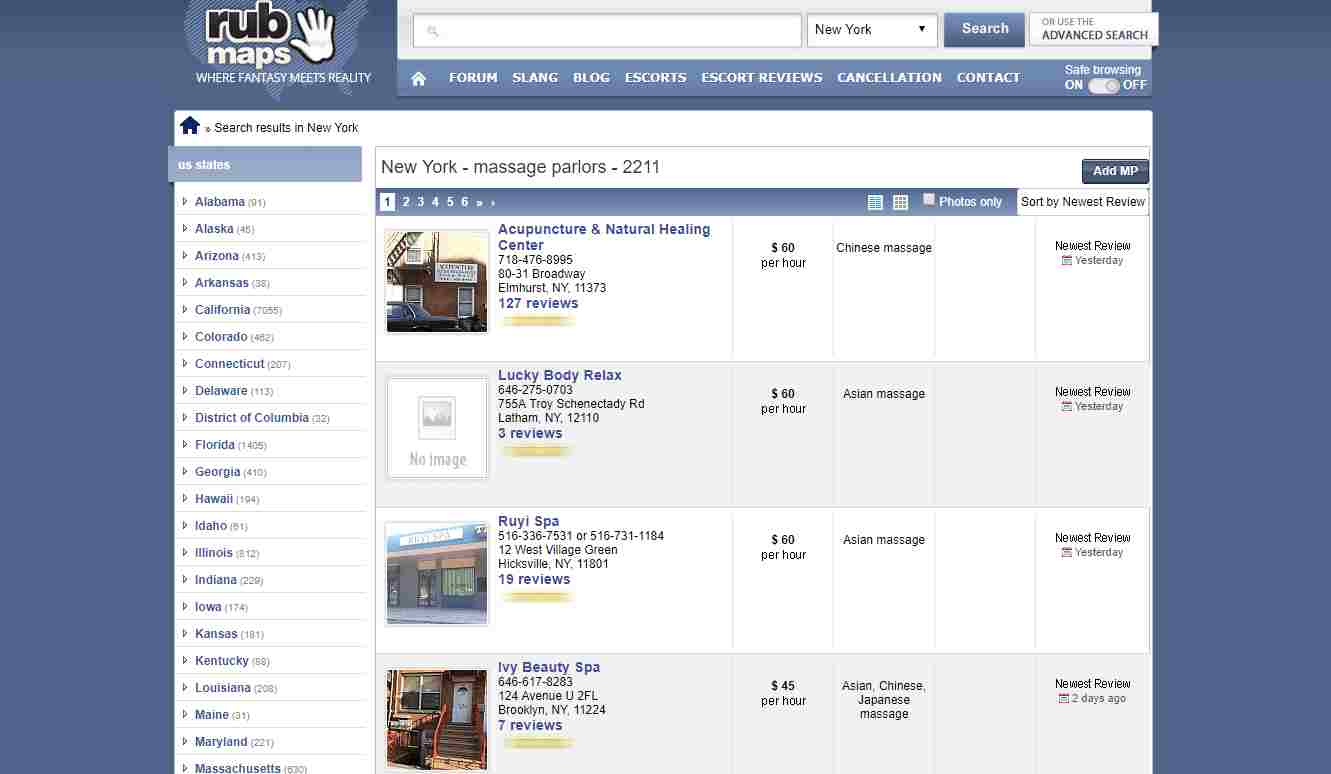The height and width of the screenshot is (774, 1331).
Task: Open the New York location dropdown
Action: tap(872, 30)
